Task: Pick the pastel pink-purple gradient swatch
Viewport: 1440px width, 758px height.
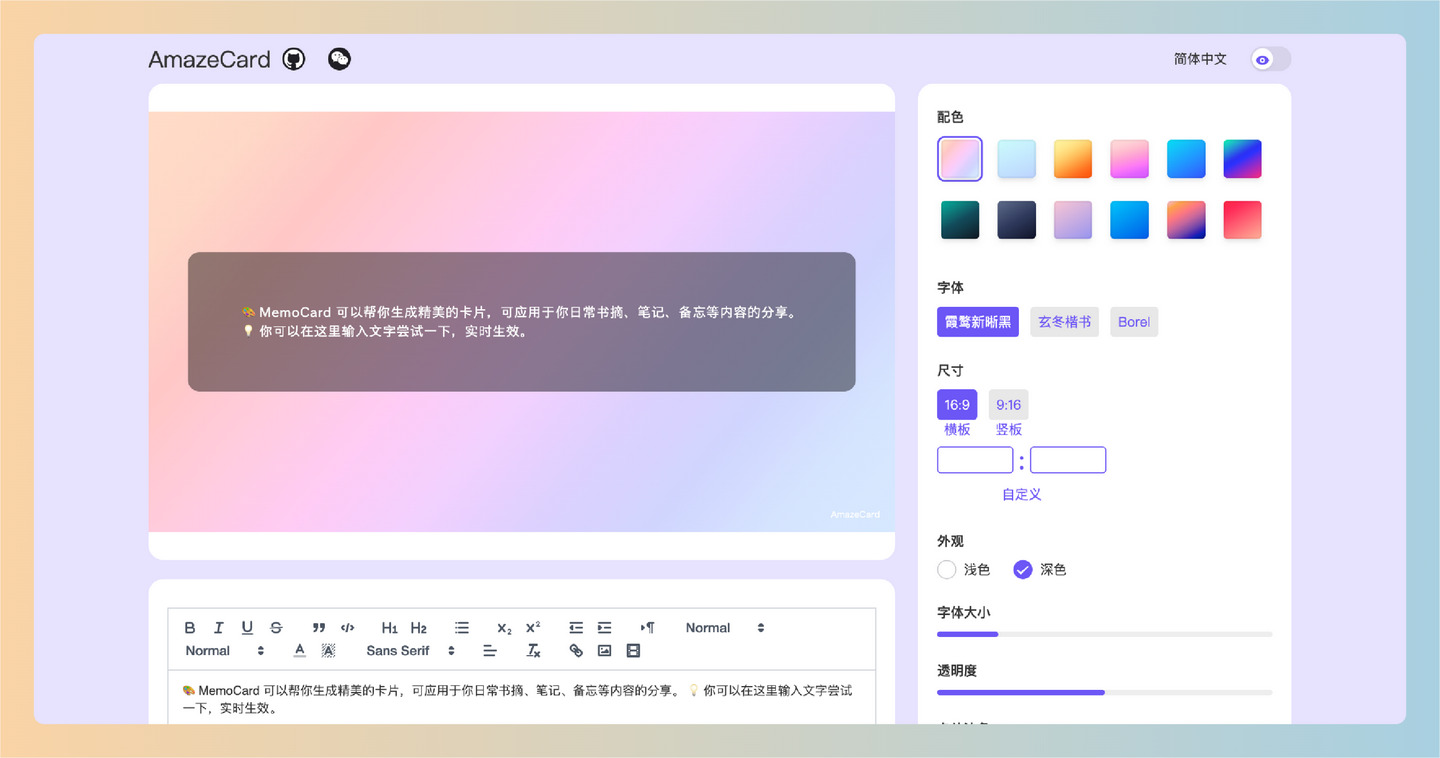Action: tap(960, 159)
